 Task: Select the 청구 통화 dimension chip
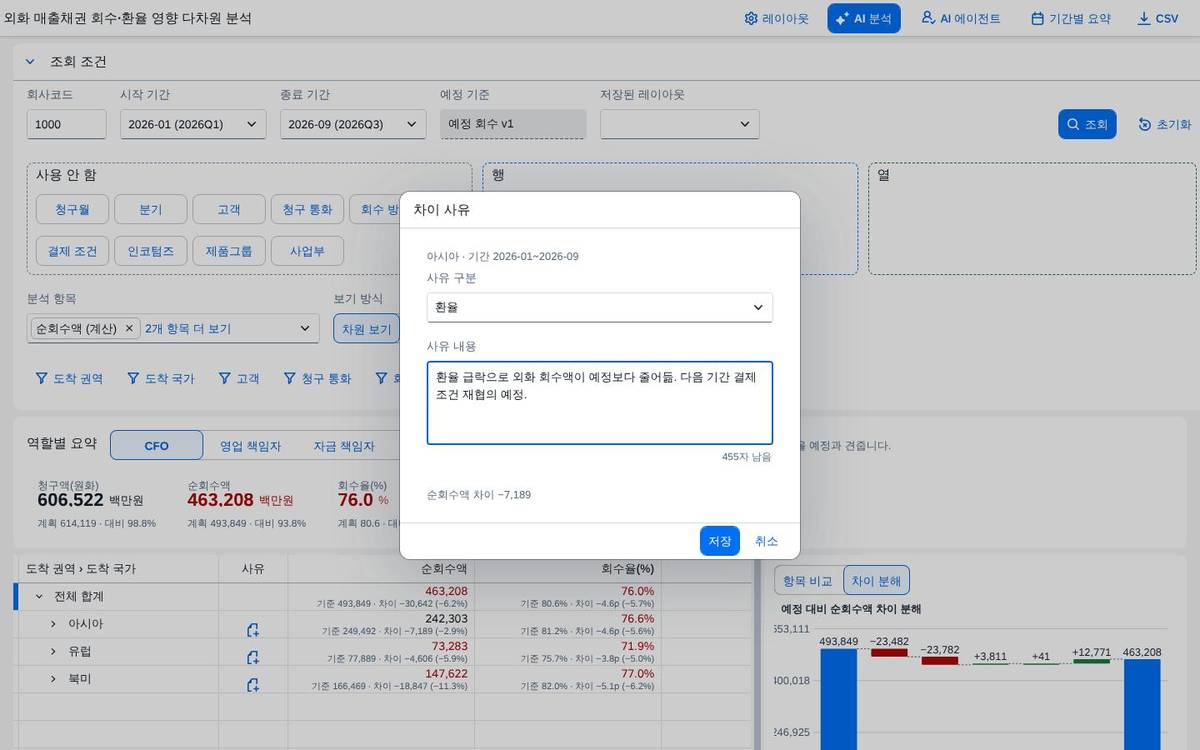(307, 209)
